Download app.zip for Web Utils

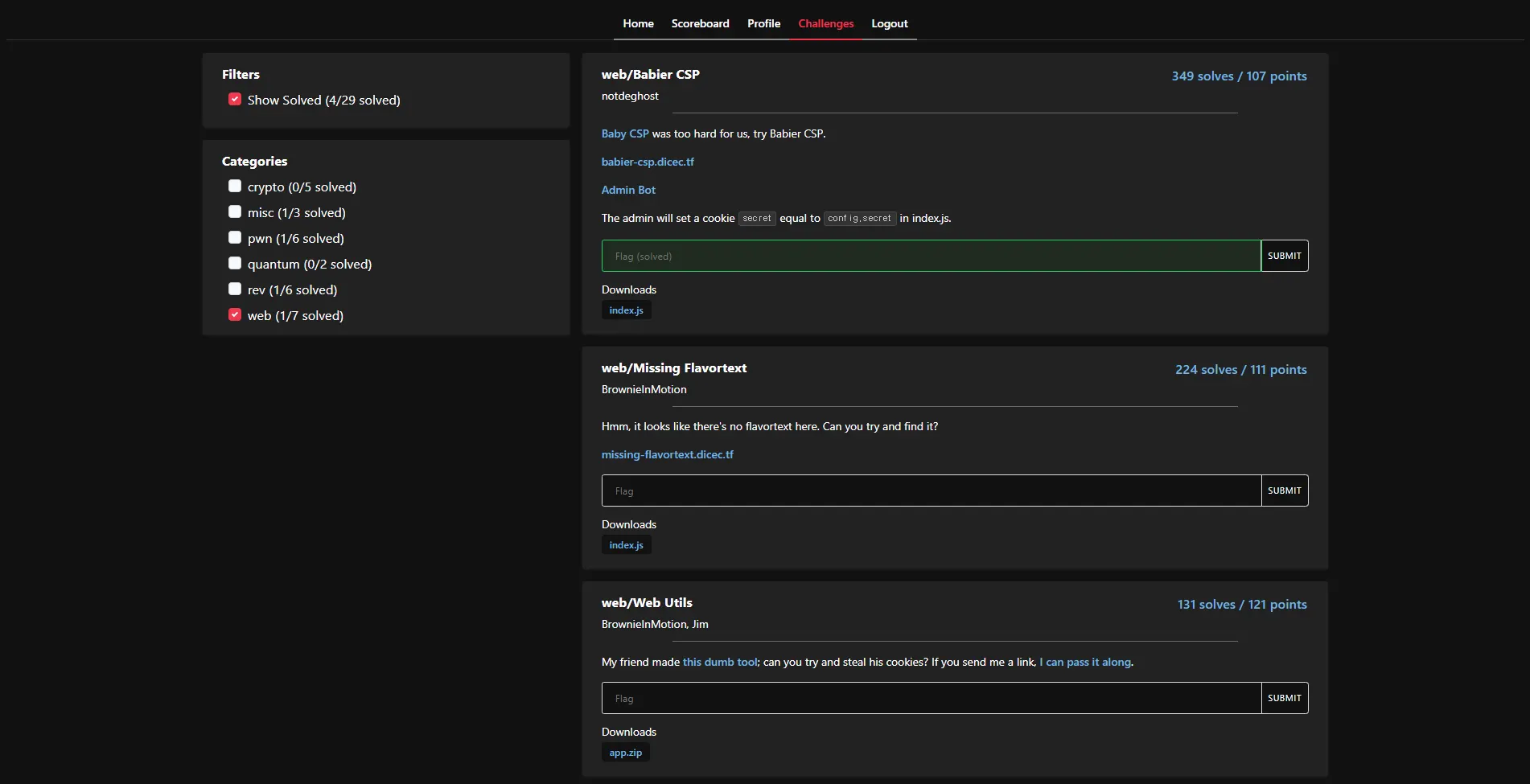click(625, 753)
